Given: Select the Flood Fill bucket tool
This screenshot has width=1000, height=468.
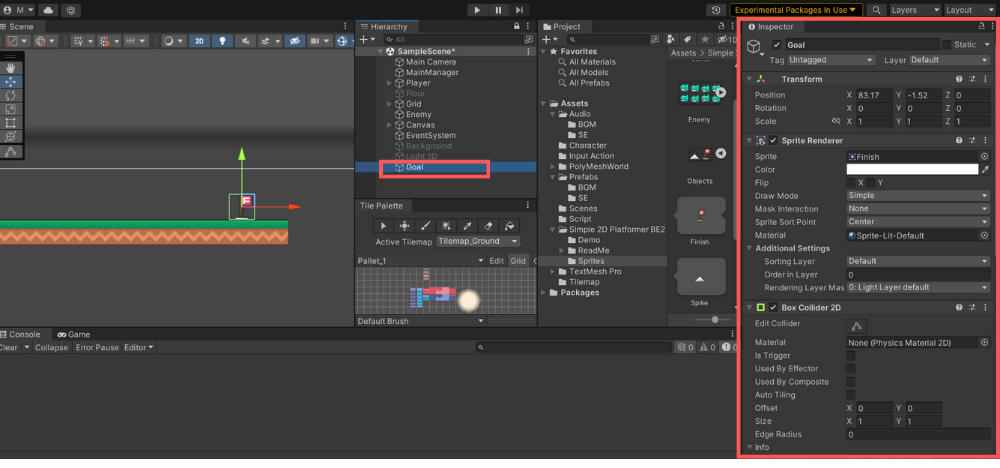Looking at the screenshot, I should tap(509, 226).
